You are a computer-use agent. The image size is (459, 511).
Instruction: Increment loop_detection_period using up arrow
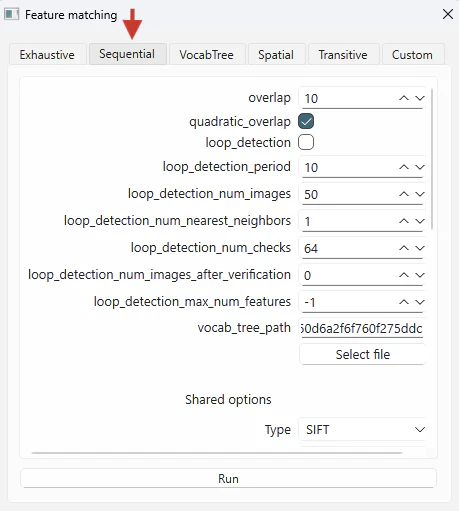(404, 167)
